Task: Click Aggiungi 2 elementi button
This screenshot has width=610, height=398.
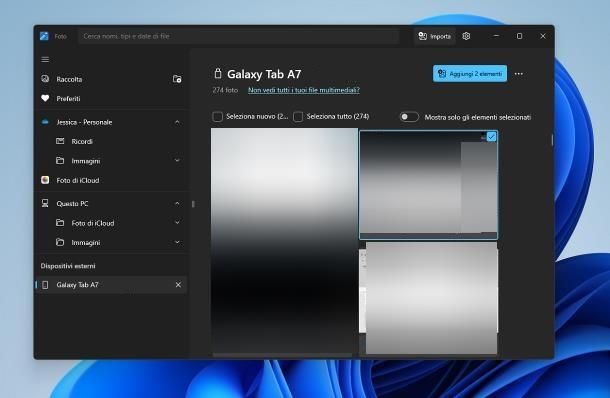Action: click(x=470, y=74)
